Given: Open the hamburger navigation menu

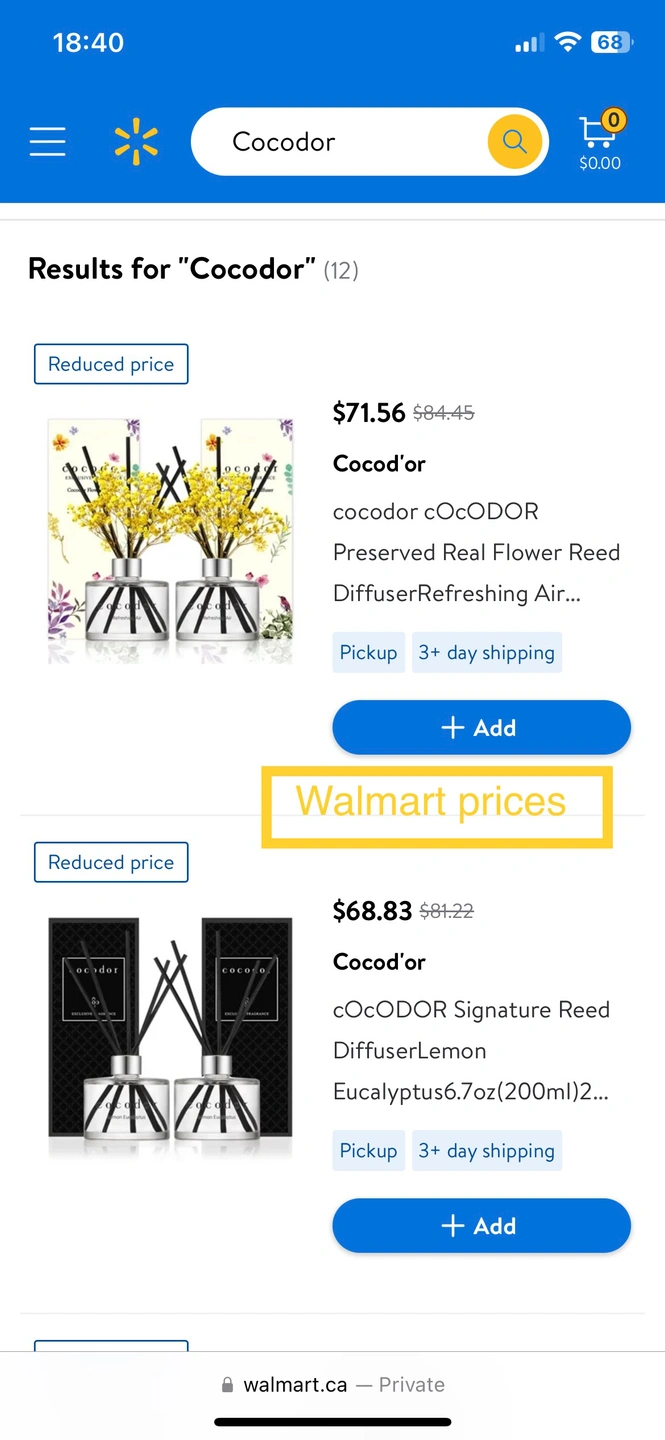Looking at the screenshot, I should tap(47, 142).
